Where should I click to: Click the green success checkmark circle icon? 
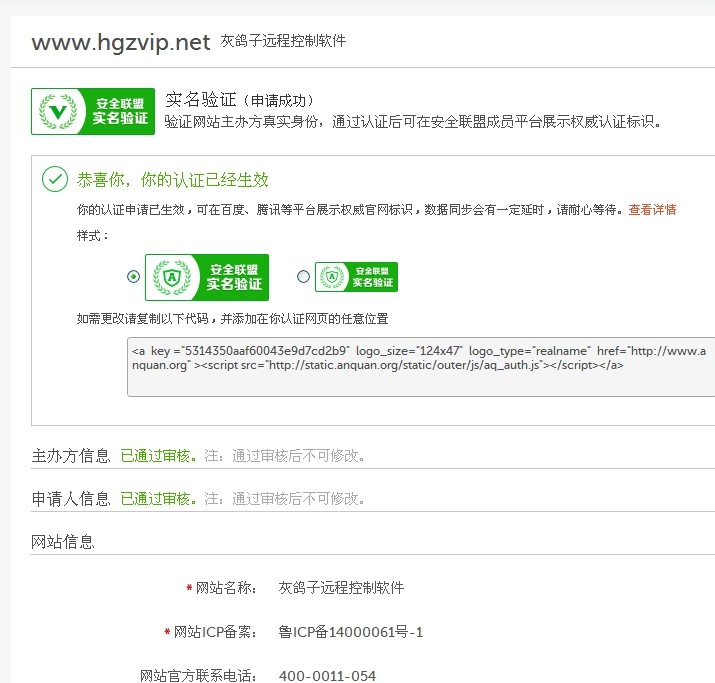click(x=55, y=179)
